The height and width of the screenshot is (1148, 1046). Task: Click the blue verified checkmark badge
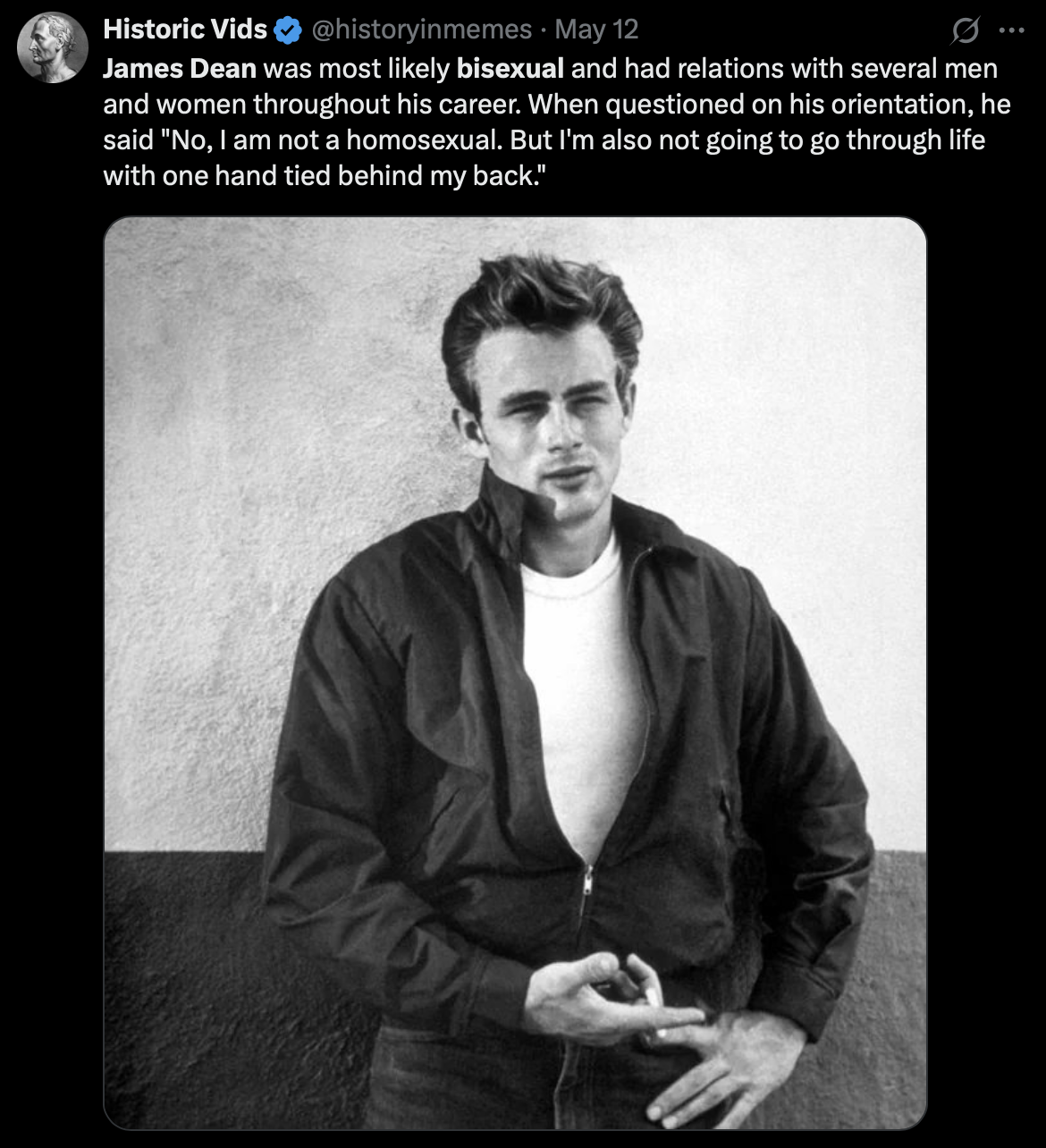pyautogui.click(x=287, y=30)
